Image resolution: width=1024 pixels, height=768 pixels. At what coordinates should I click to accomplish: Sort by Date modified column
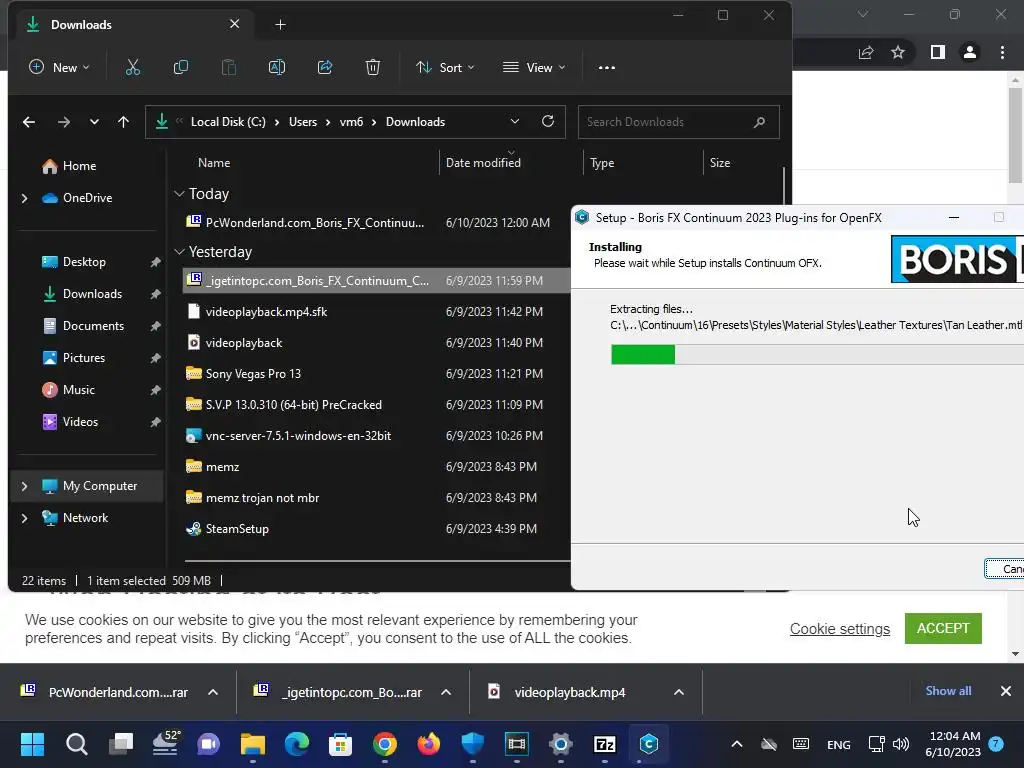pyautogui.click(x=483, y=163)
